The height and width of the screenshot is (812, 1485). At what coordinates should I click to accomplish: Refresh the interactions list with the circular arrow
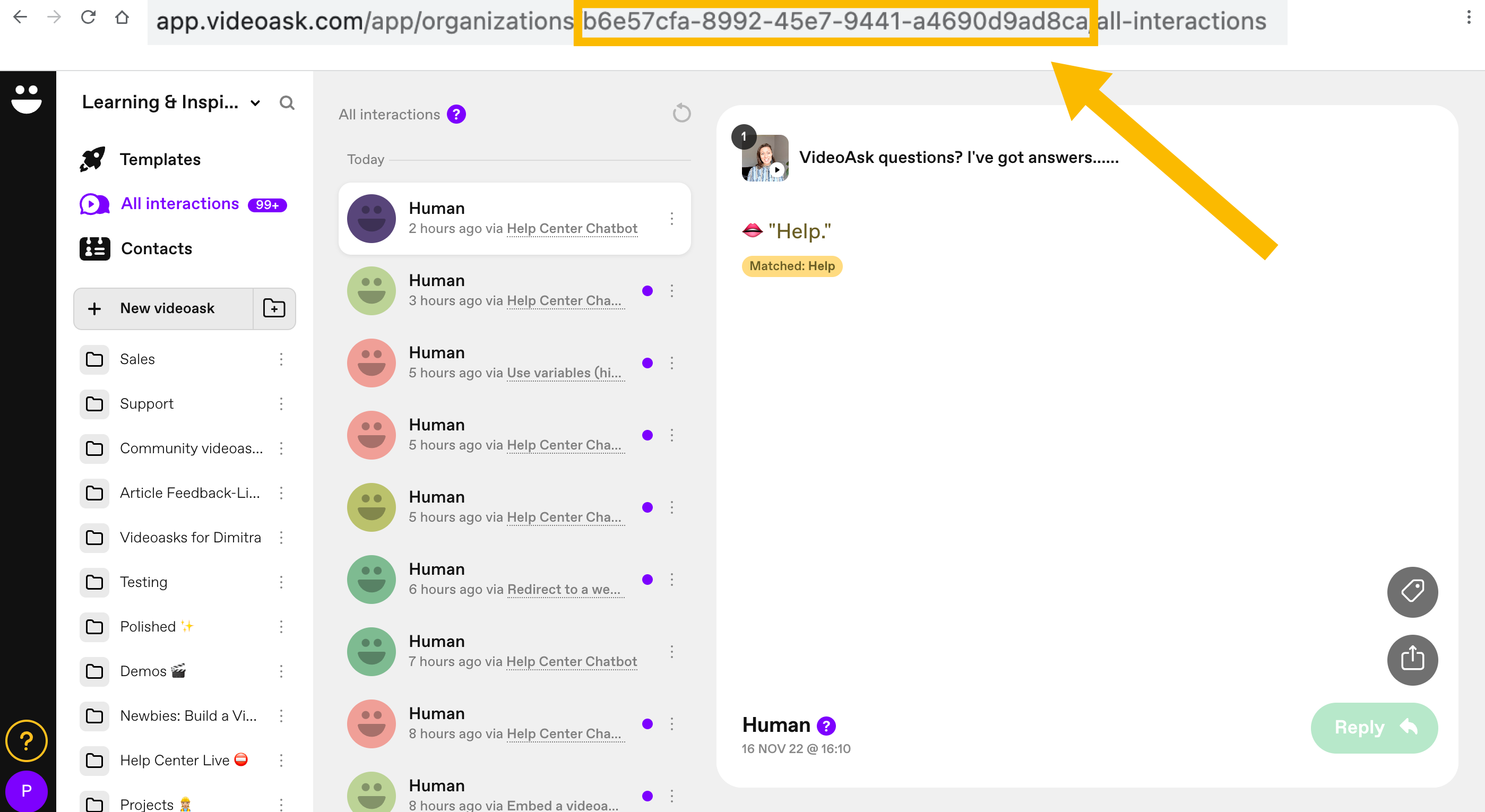point(681,113)
